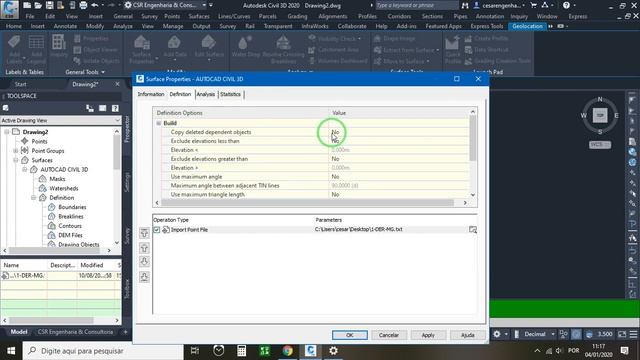Switch to the Start drawing tab
This screenshot has height=360, width=640.
click(x=20, y=84)
